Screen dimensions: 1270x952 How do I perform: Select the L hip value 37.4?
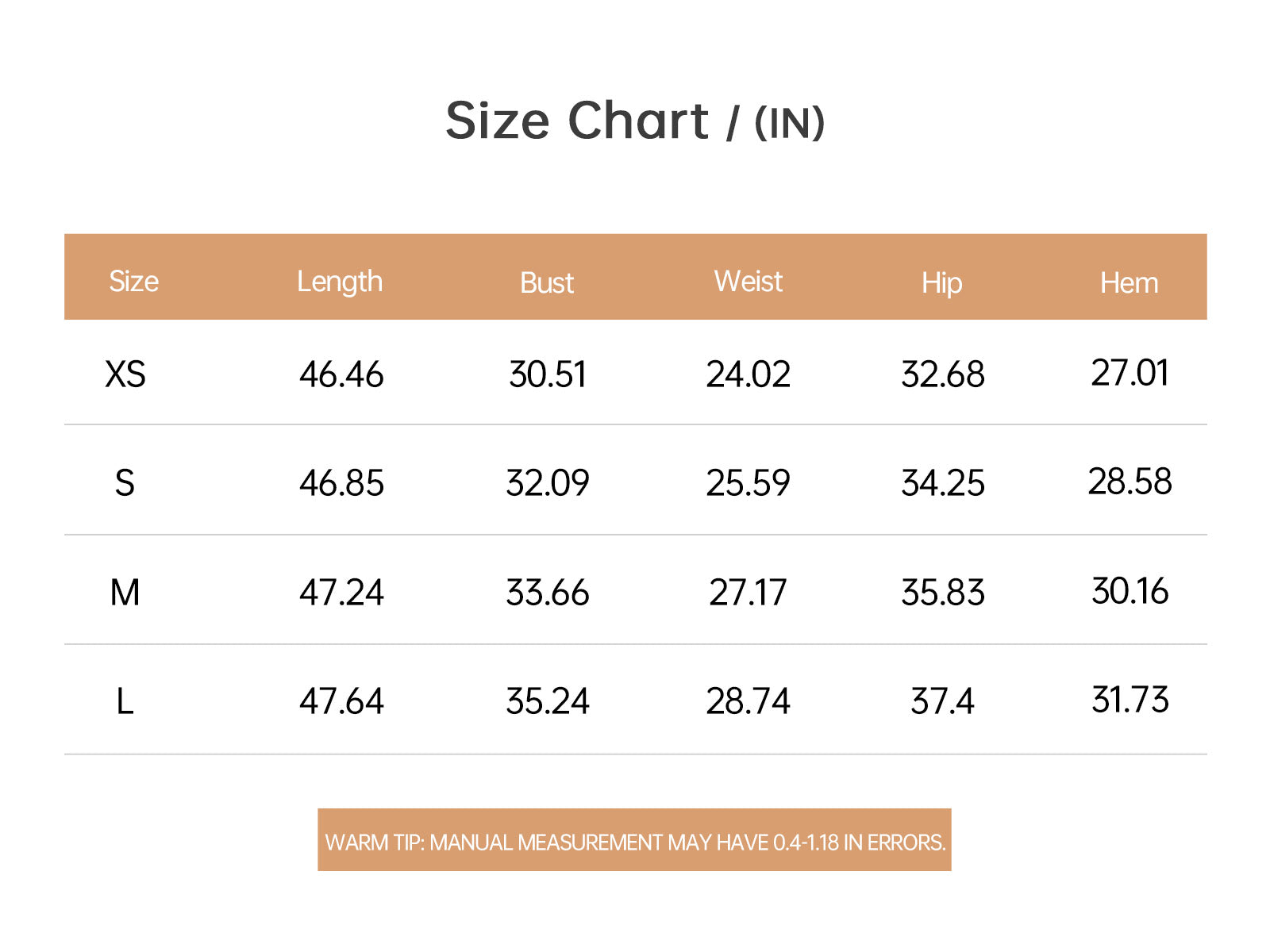pos(942,702)
